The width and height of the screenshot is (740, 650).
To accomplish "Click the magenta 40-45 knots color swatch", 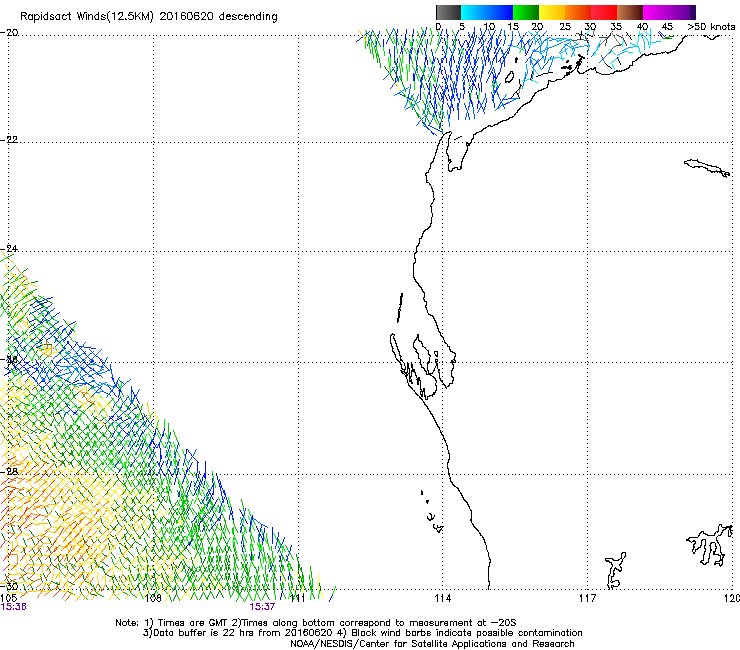I will 656,12.
